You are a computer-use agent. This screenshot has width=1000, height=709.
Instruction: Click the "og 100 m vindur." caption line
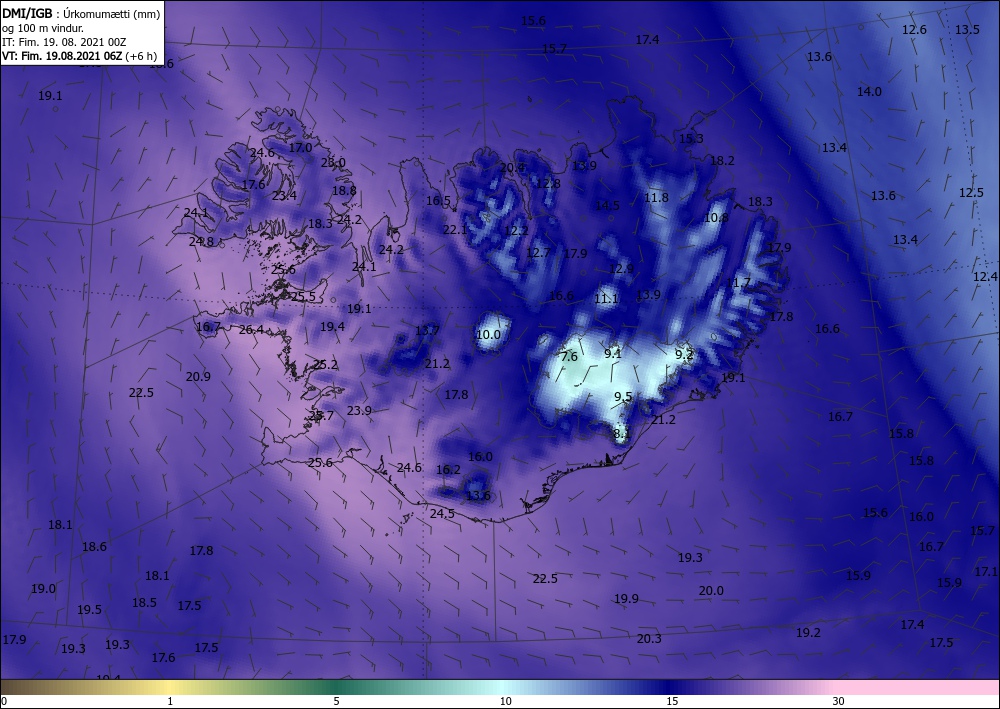point(43,28)
